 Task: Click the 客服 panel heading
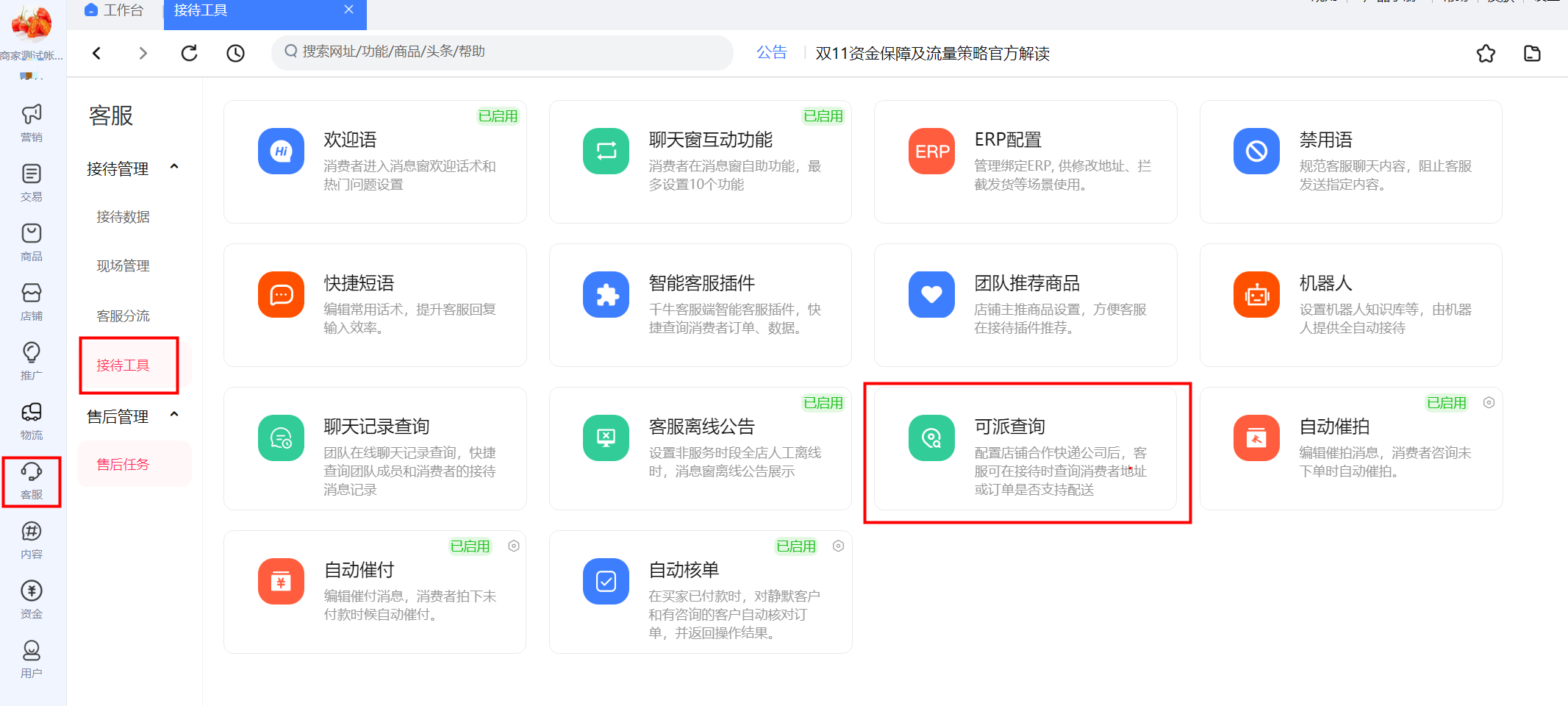(111, 115)
